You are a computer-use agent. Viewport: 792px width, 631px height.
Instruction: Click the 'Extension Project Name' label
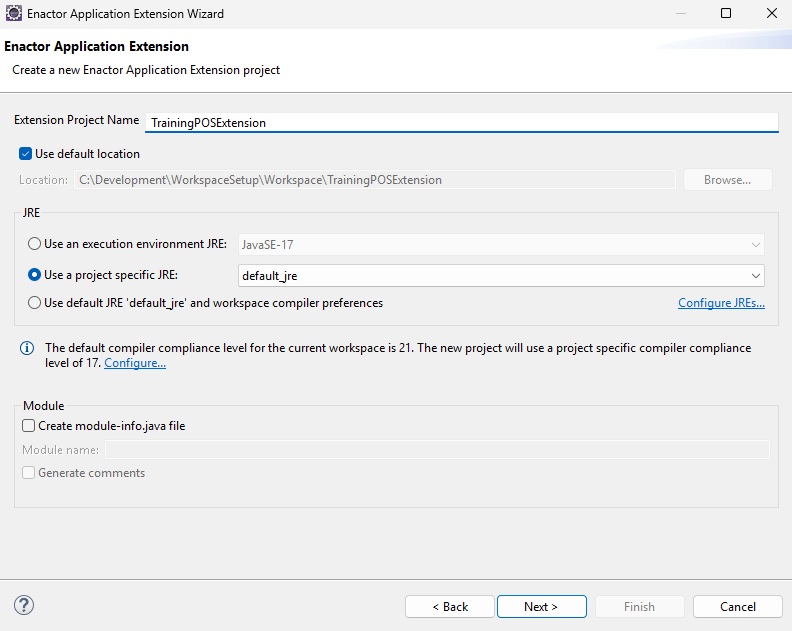(77, 120)
